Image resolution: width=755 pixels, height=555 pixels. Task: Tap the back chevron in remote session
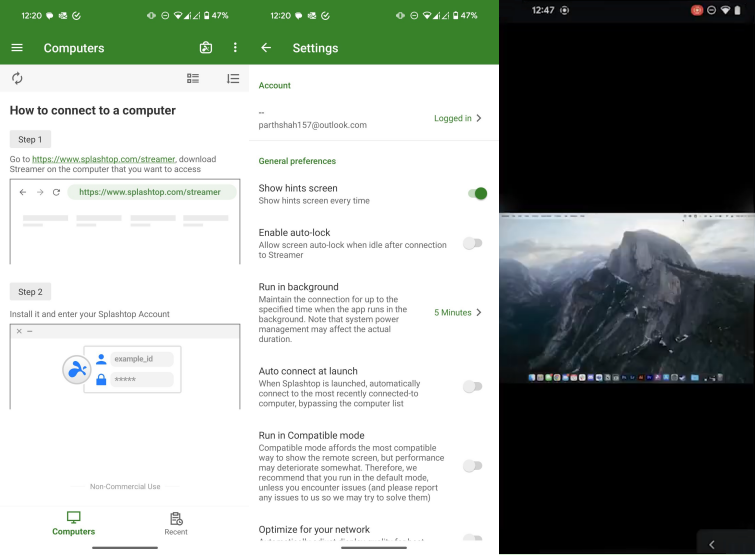click(x=711, y=544)
